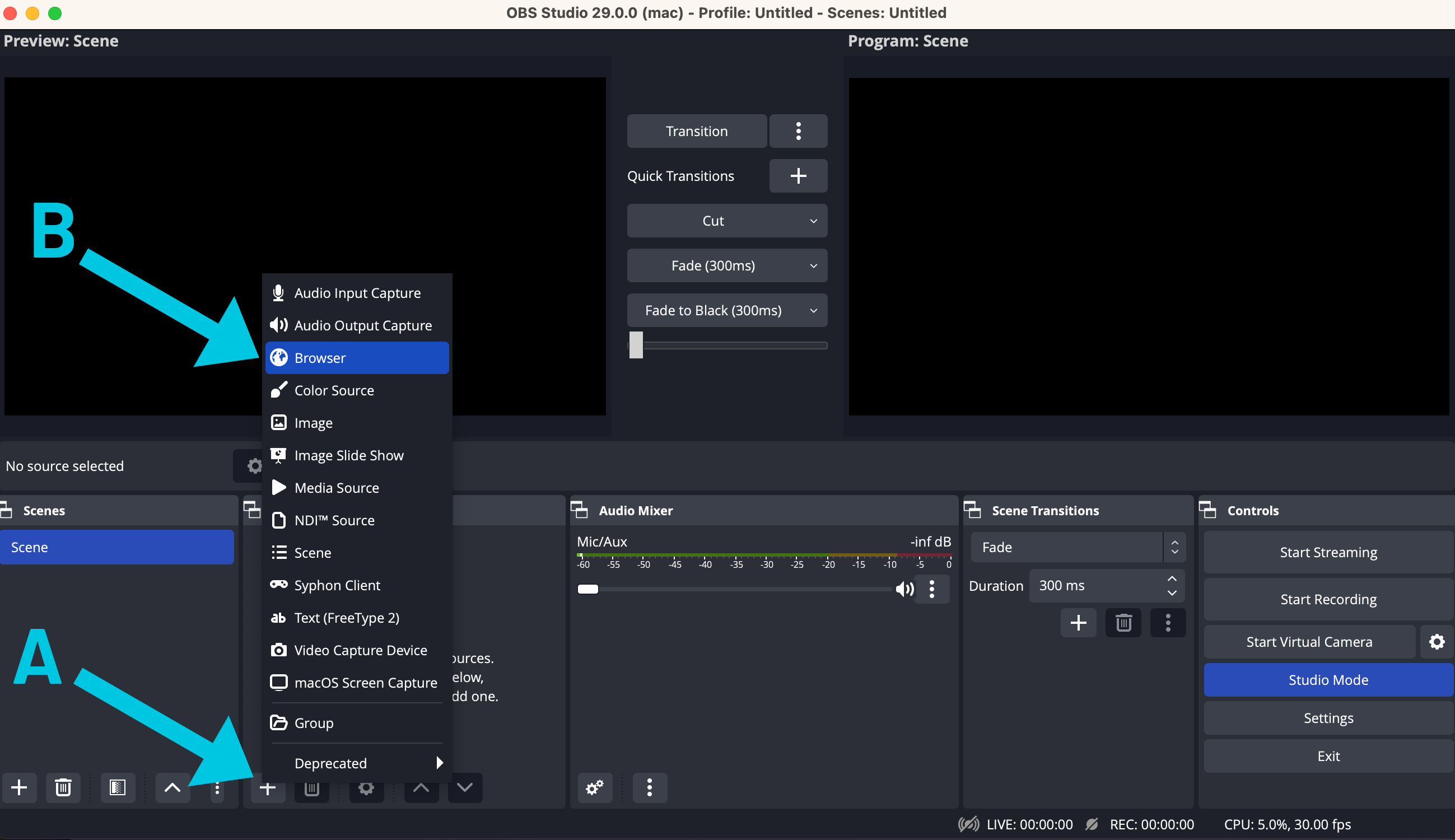
Task: Move source up arrow in Sources toolbar
Action: pyautogui.click(x=421, y=787)
